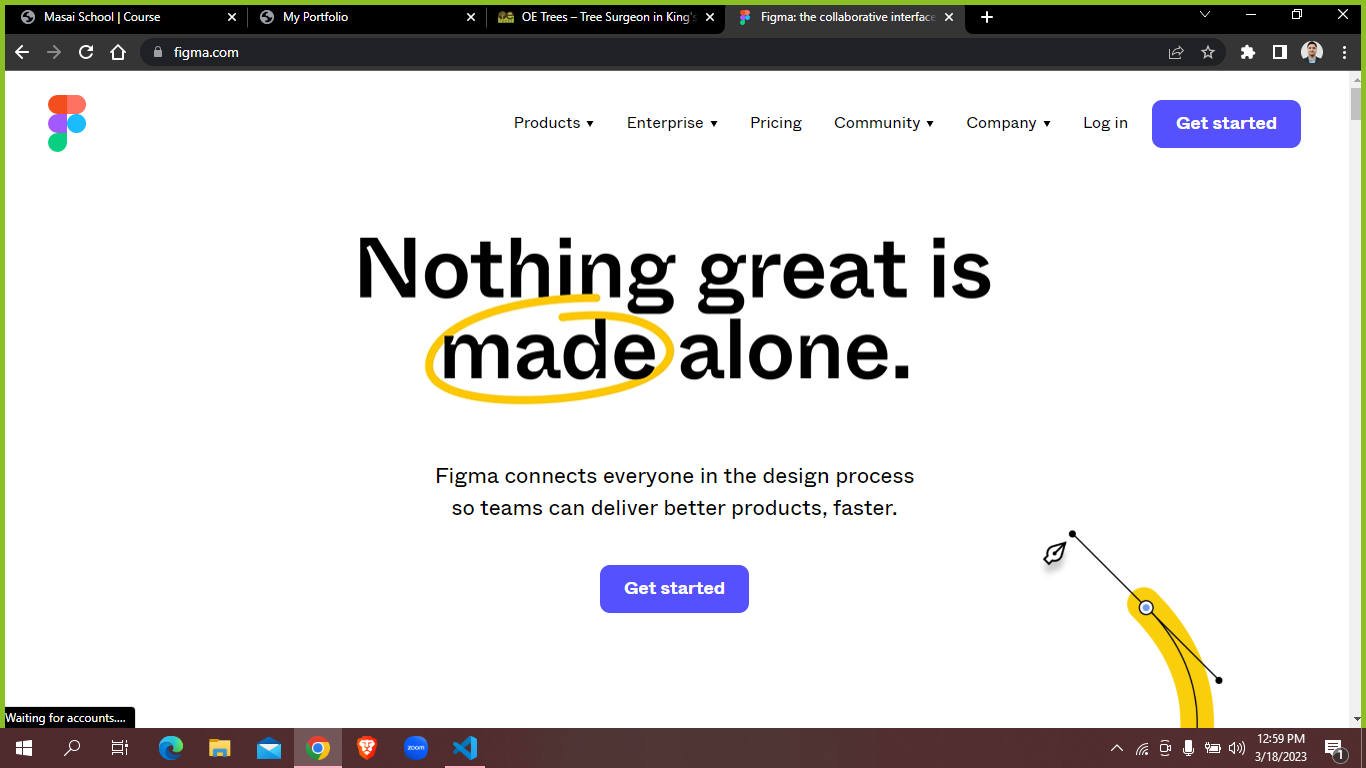Open the network Wi-Fi tray icon
The image size is (1366, 768).
click(1142, 748)
